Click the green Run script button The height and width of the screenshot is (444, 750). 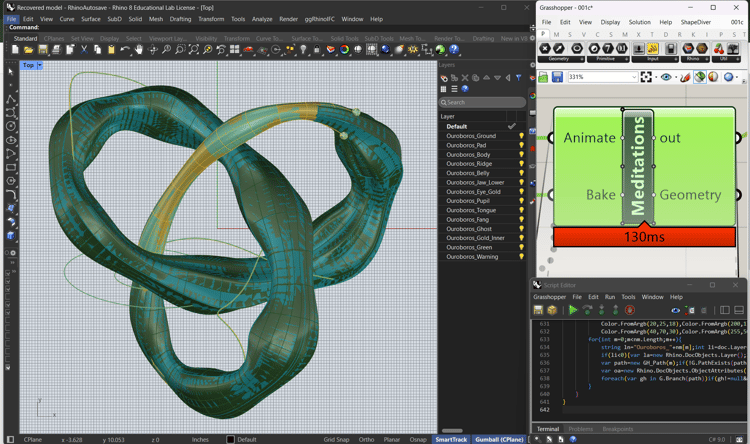point(573,310)
